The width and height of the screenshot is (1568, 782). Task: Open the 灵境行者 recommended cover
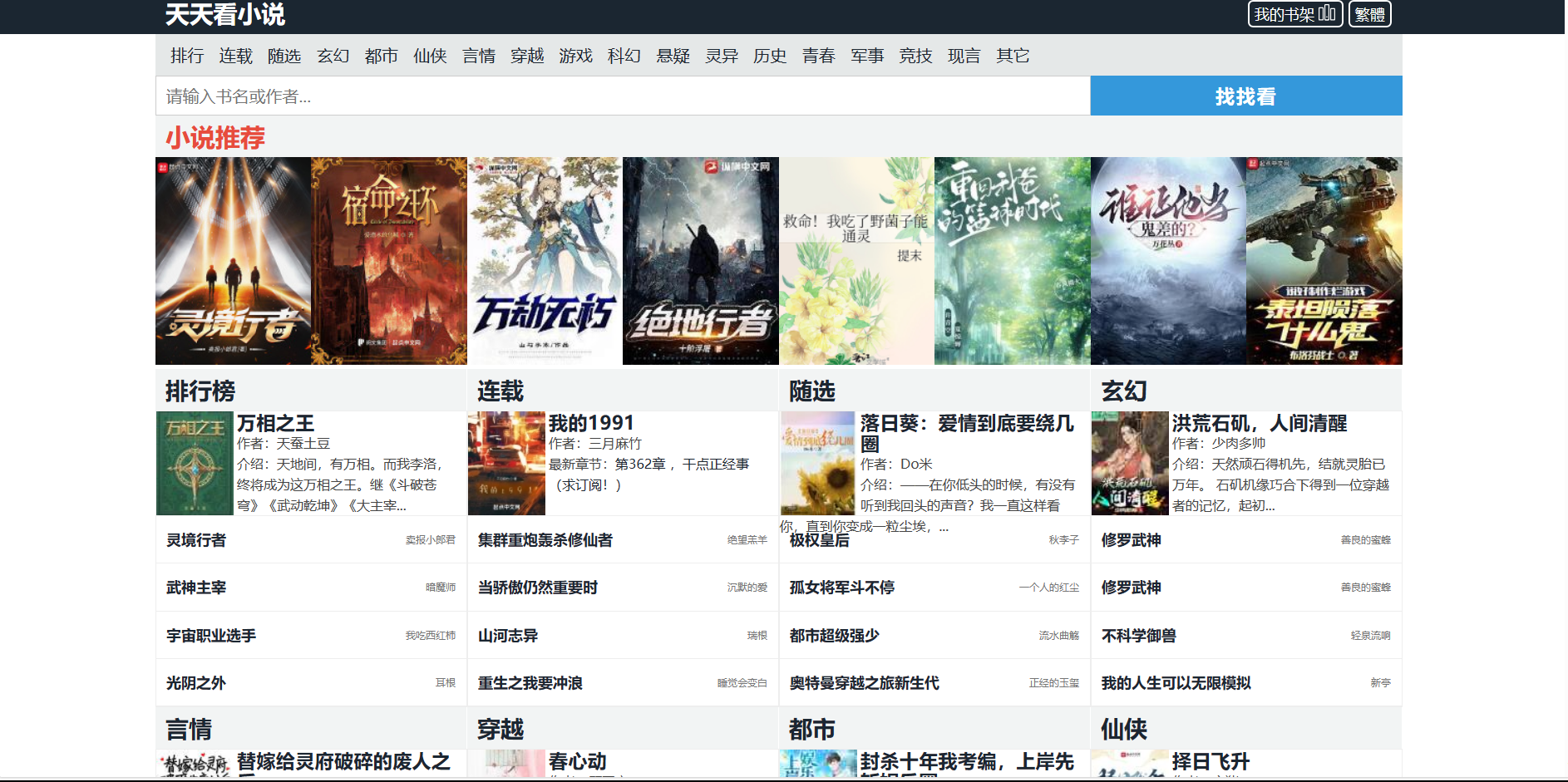233,261
